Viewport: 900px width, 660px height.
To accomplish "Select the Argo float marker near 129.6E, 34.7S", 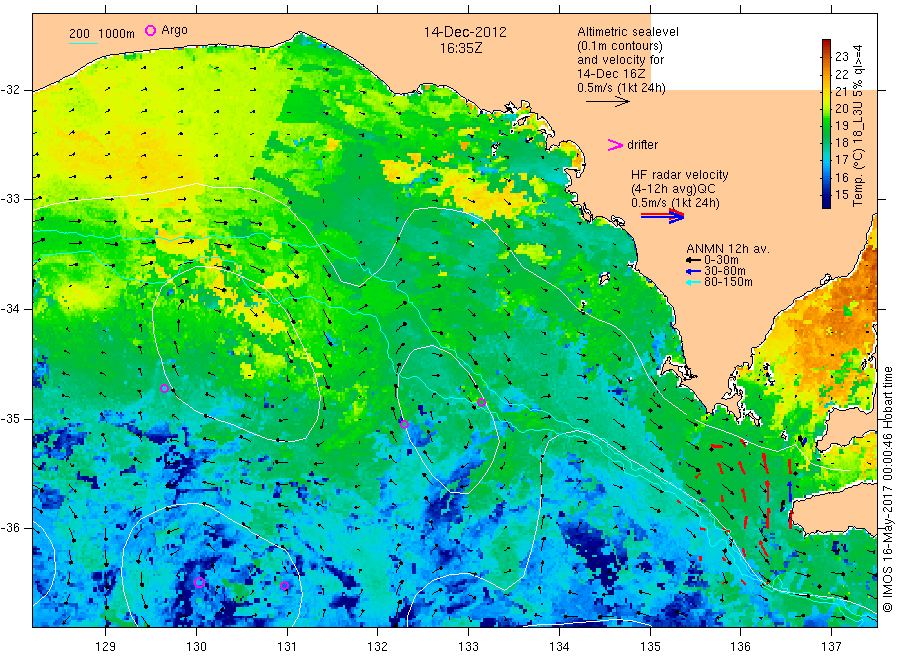I will coord(164,389).
